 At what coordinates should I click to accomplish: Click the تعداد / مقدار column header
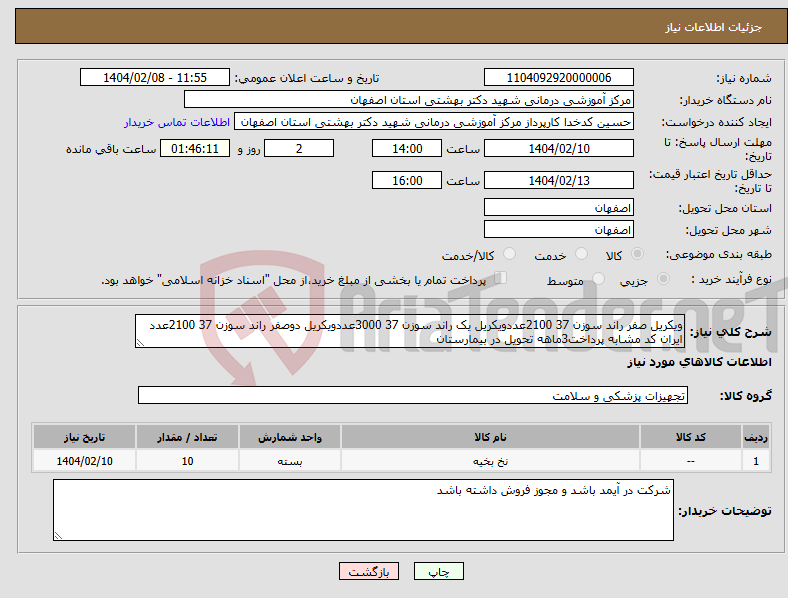tap(187, 437)
